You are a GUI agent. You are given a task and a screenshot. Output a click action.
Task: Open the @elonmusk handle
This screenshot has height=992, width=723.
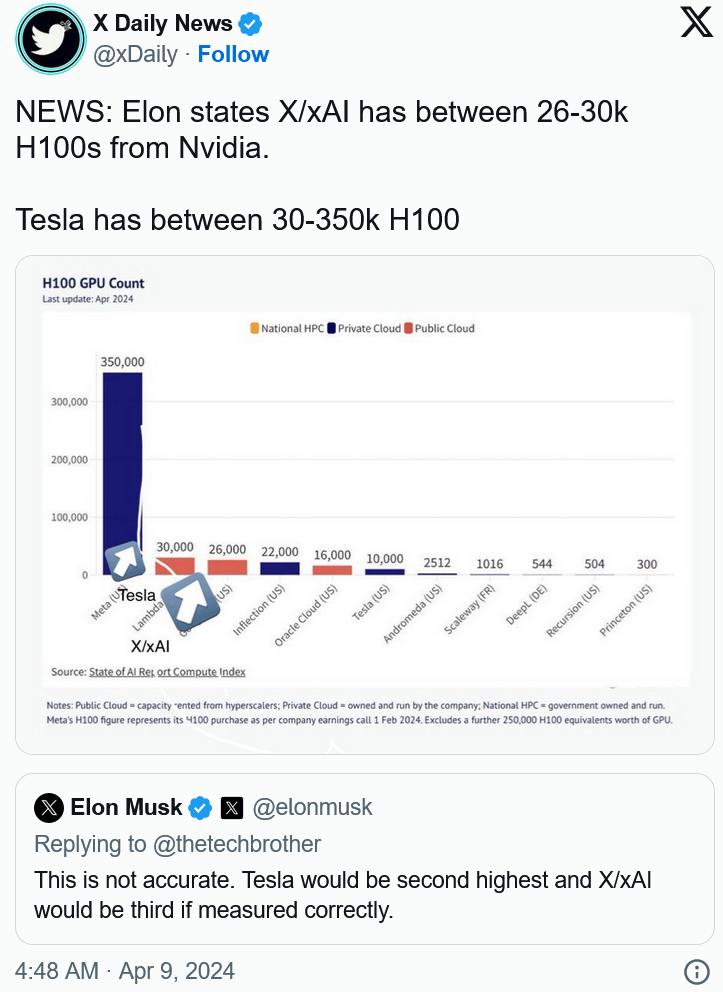tap(312, 808)
